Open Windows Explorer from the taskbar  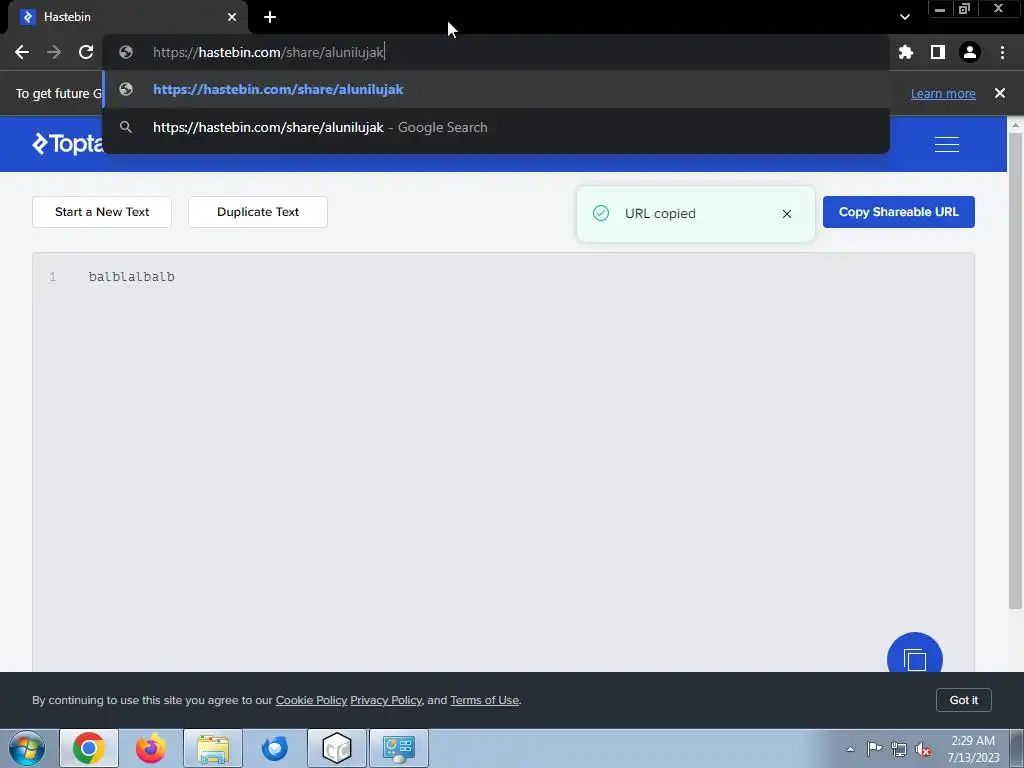point(213,748)
